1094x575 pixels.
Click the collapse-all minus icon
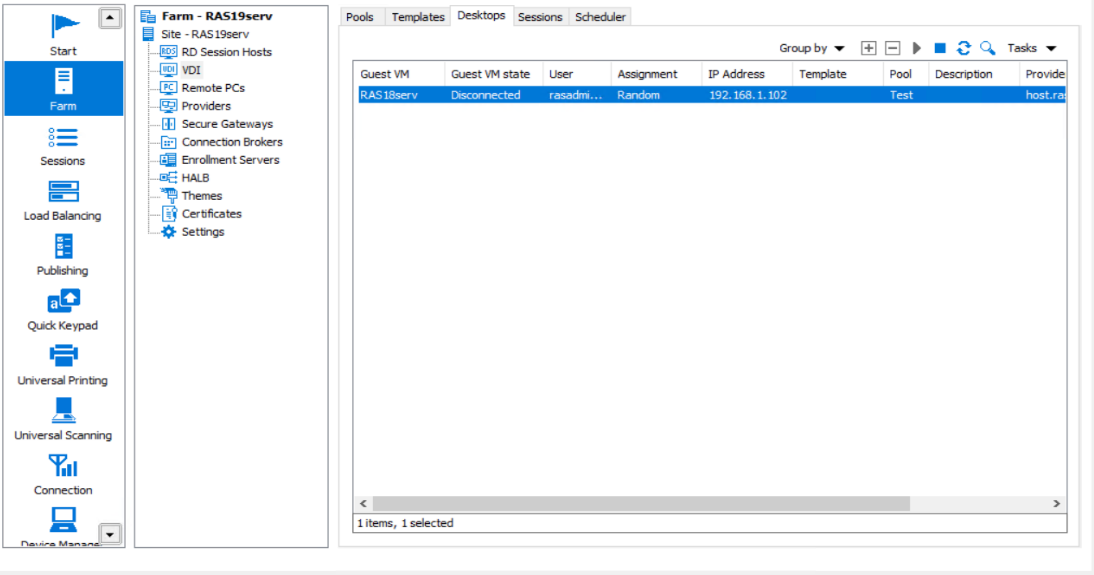893,48
